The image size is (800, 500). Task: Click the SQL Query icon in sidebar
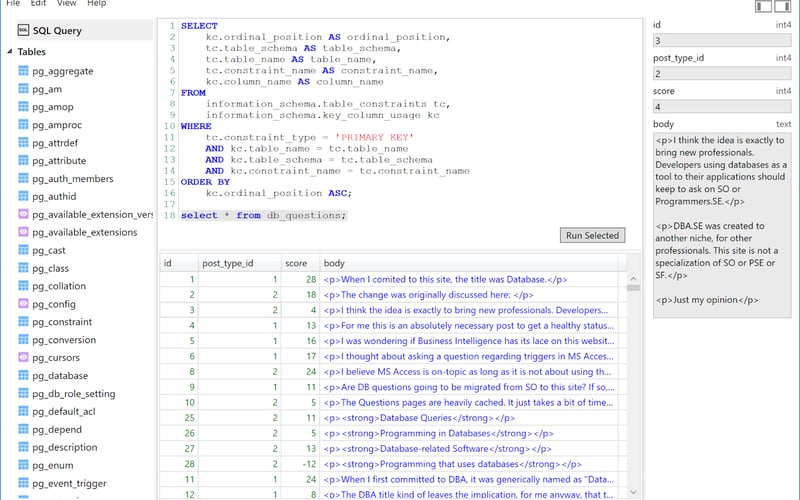click(23, 31)
